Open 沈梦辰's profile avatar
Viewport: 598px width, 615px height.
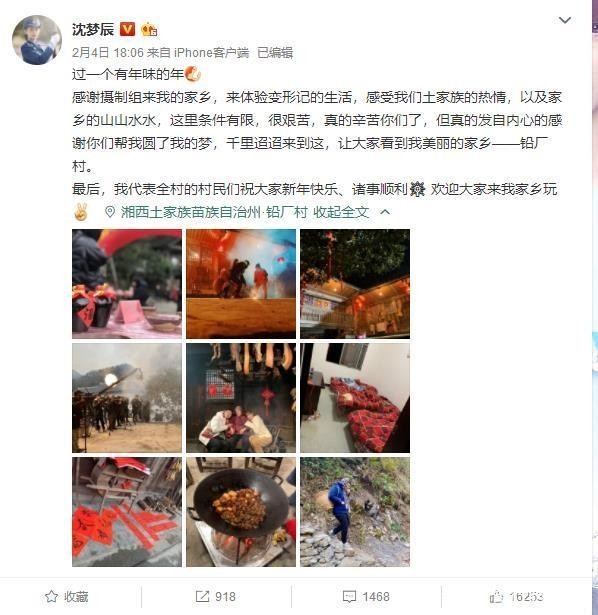click(36, 40)
